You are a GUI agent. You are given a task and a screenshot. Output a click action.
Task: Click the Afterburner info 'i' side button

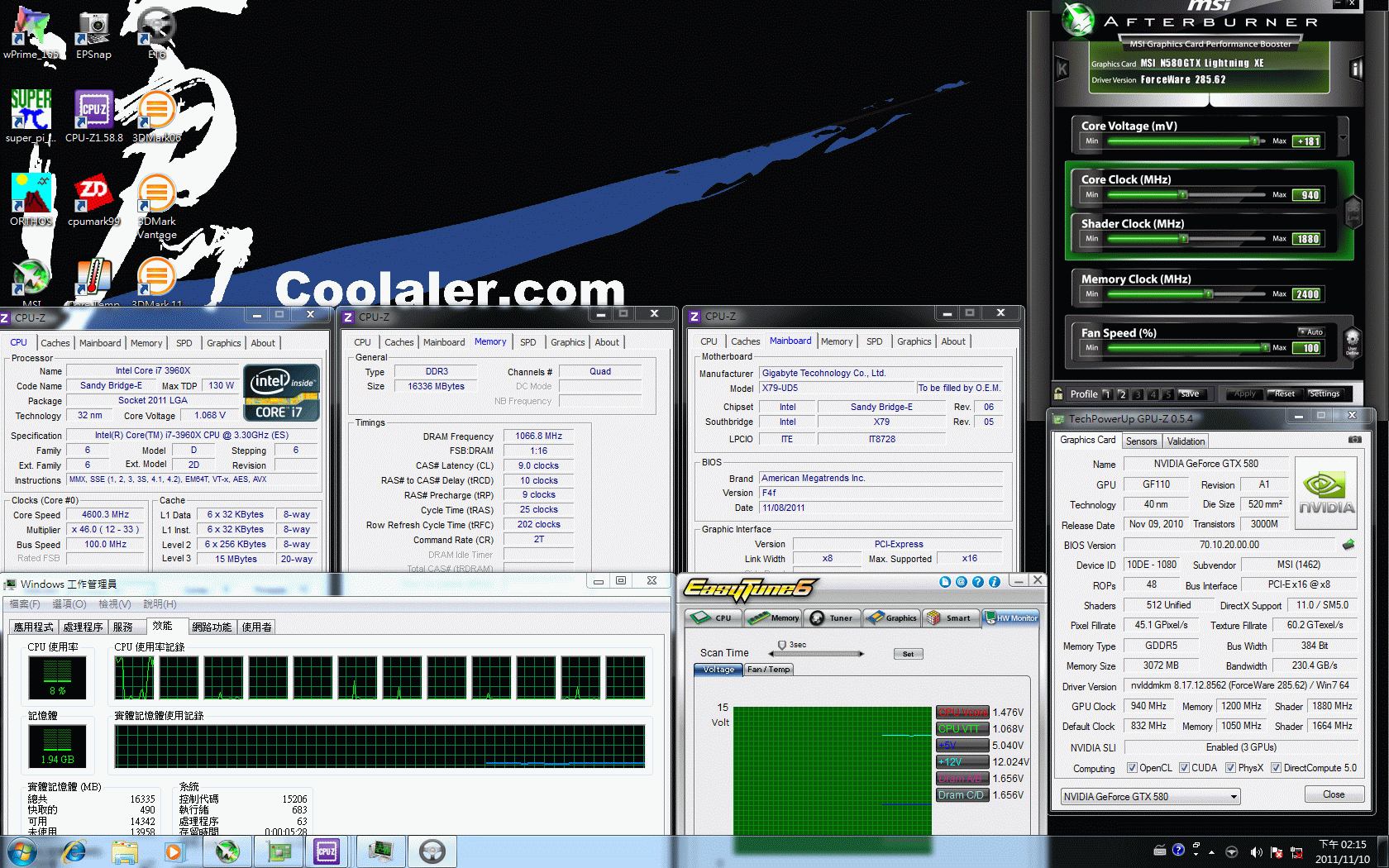1356,69
